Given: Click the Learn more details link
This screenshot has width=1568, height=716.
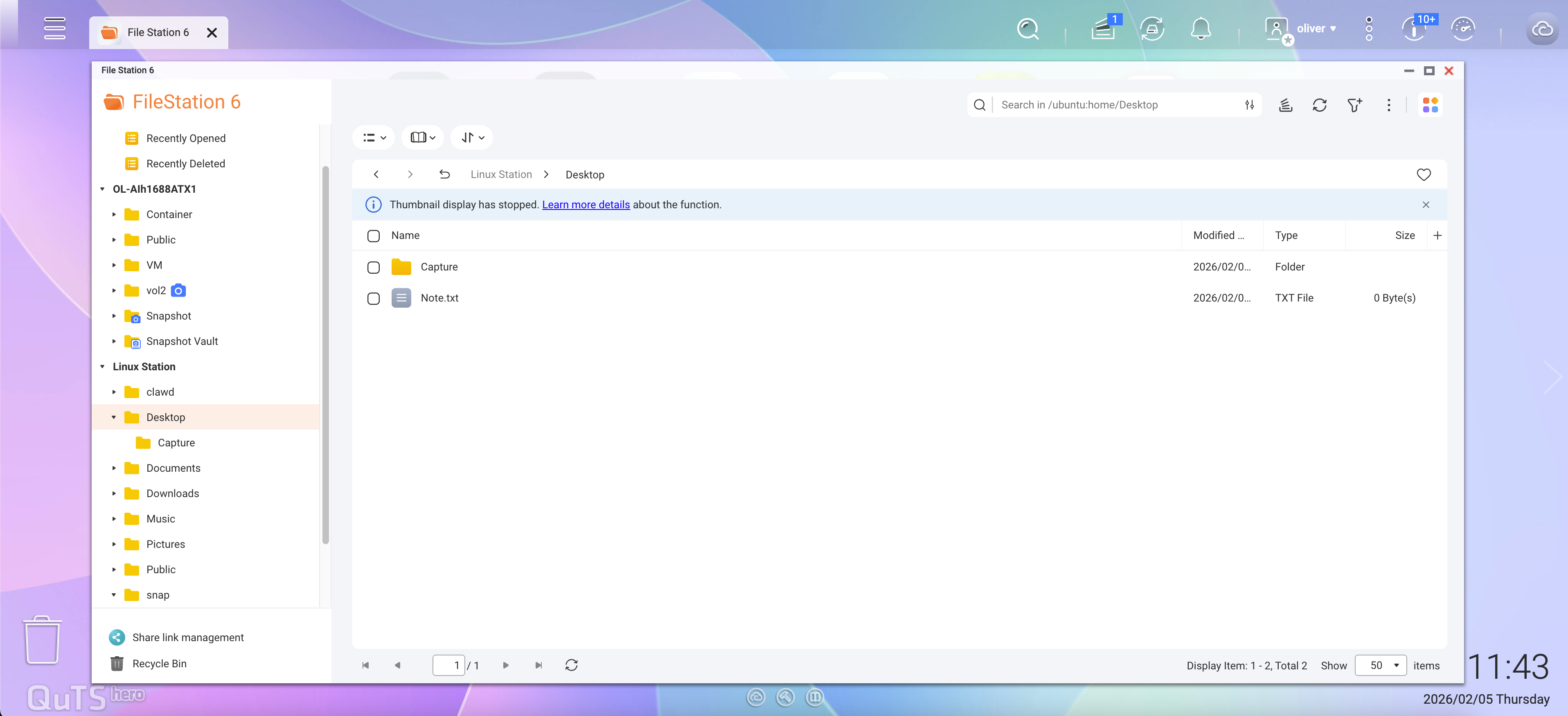Looking at the screenshot, I should (586, 205).
